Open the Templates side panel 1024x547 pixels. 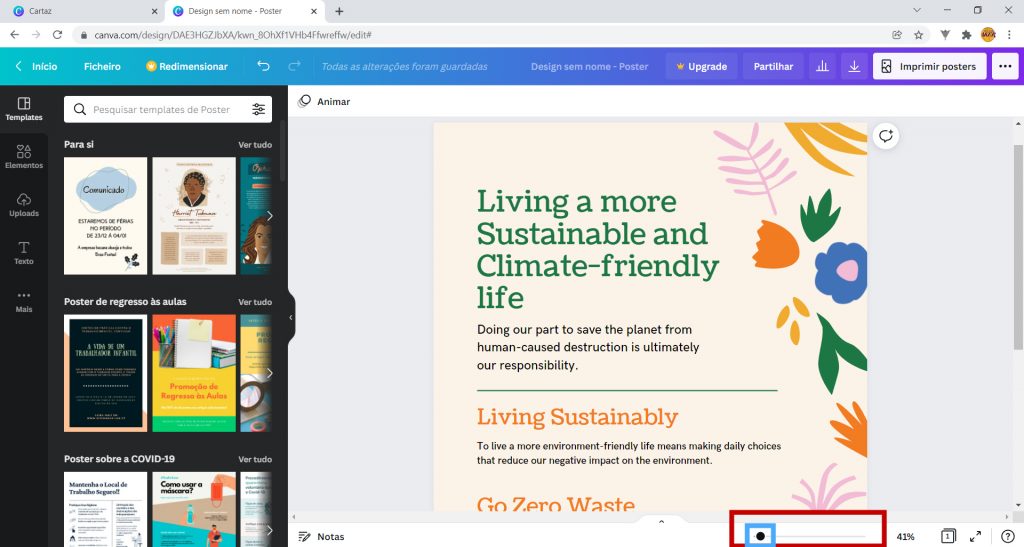(24, 109)
